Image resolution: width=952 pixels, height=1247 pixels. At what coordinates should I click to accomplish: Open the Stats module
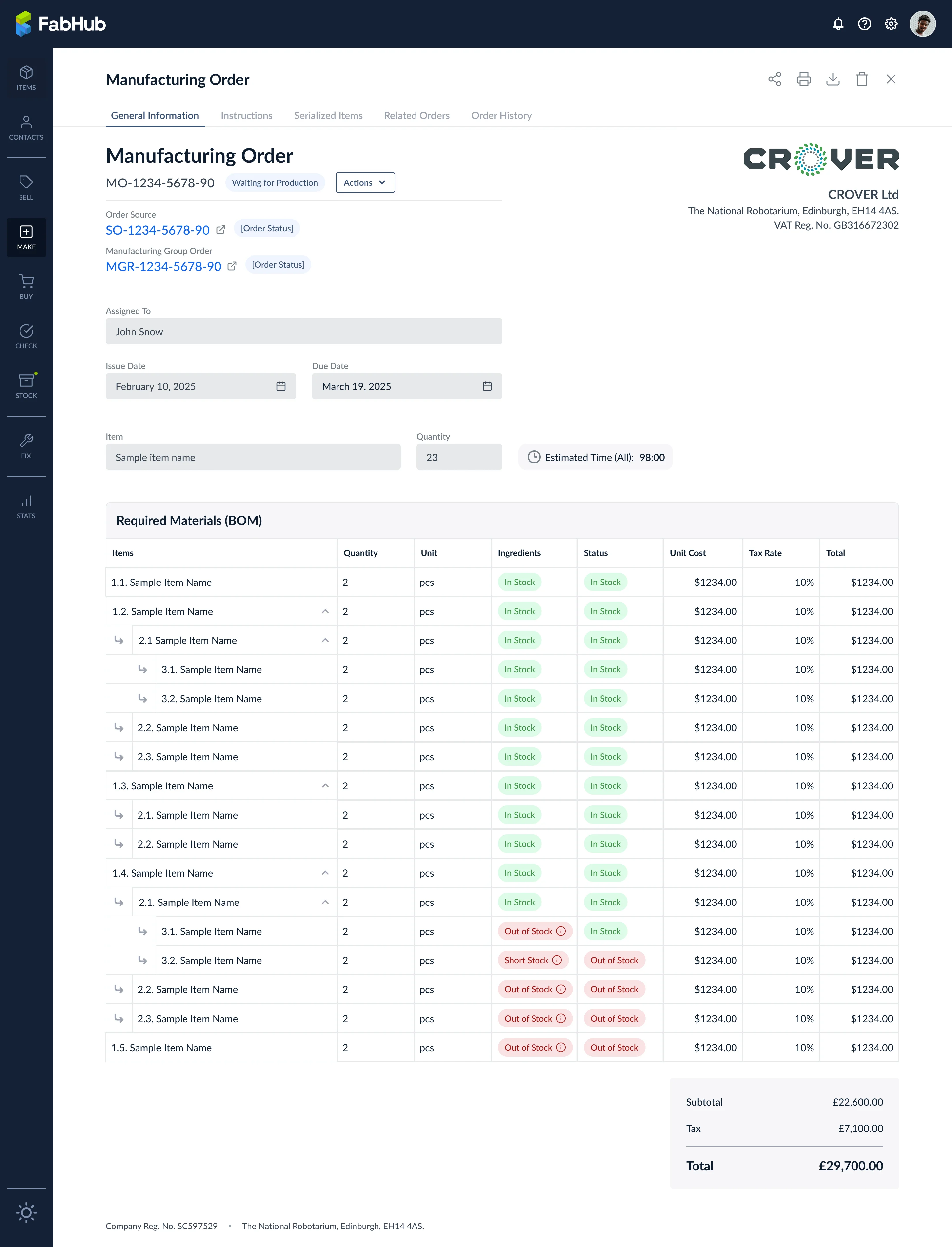[26, 507]
